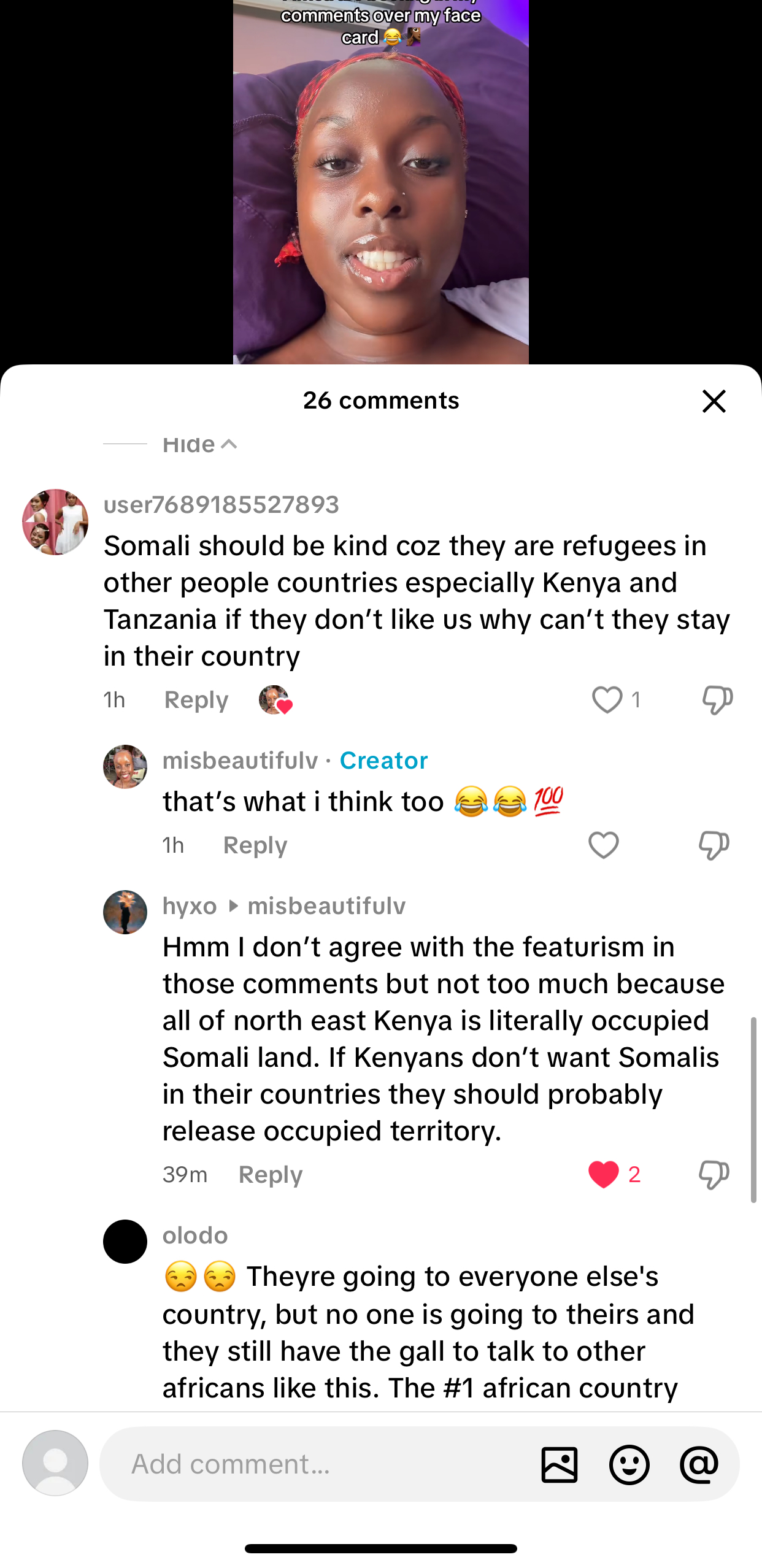
Task: Tap the @ mention icon
Action: point(699,1464)
